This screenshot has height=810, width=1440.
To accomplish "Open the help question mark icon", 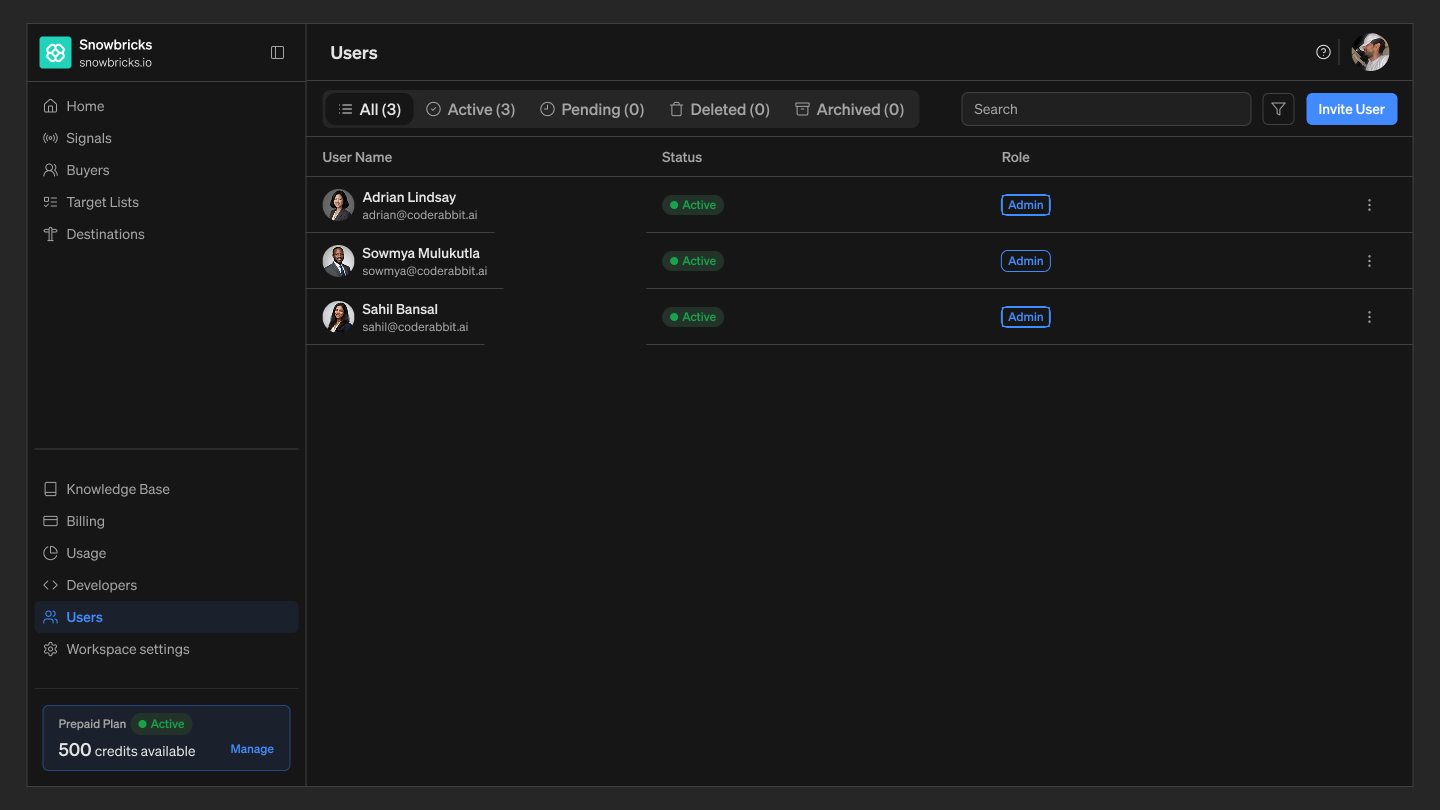I will pos(1323,52).
